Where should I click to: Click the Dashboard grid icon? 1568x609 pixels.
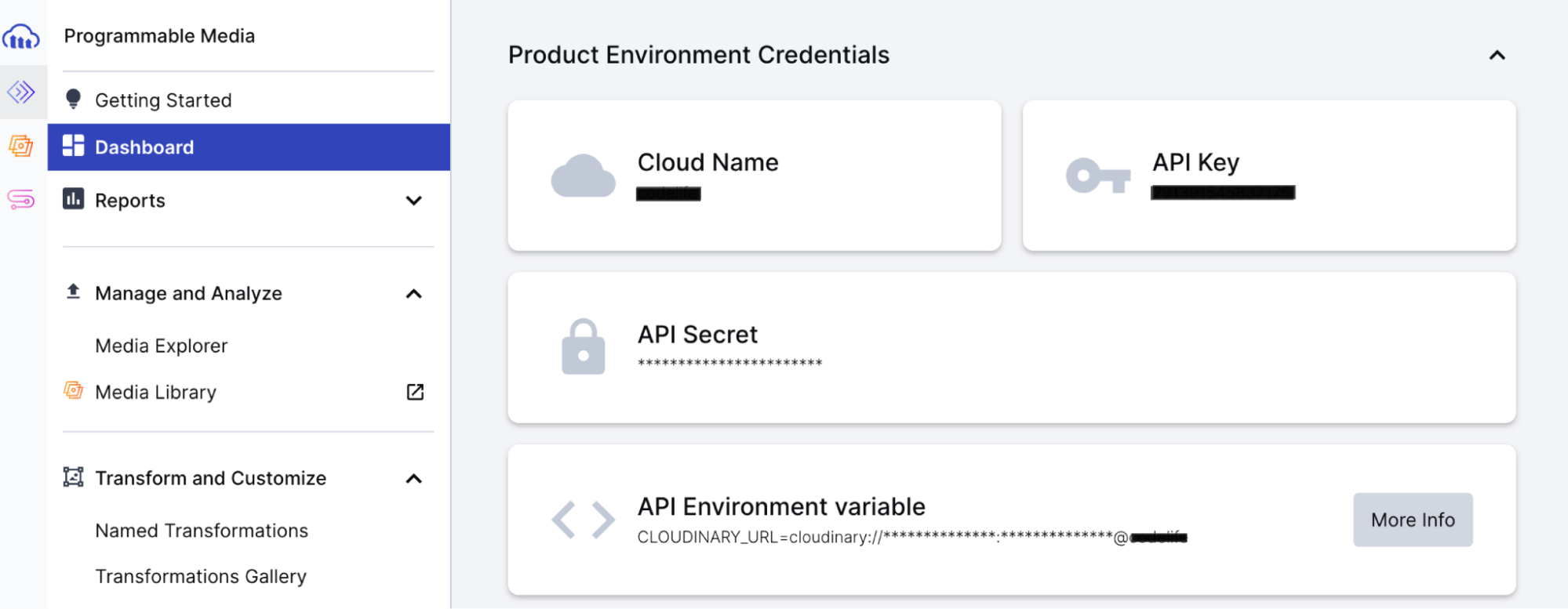[x=73, y=146]
